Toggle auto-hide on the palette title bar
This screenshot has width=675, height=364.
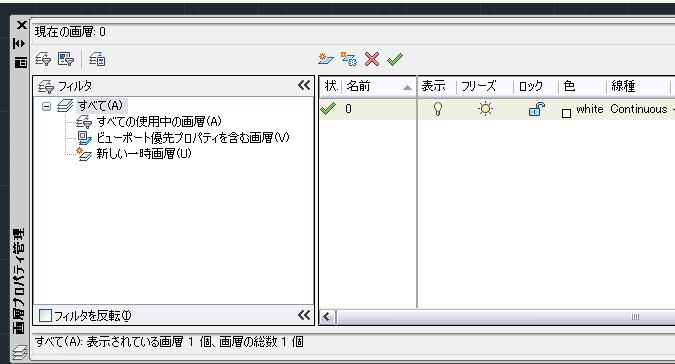pos(19,43)
